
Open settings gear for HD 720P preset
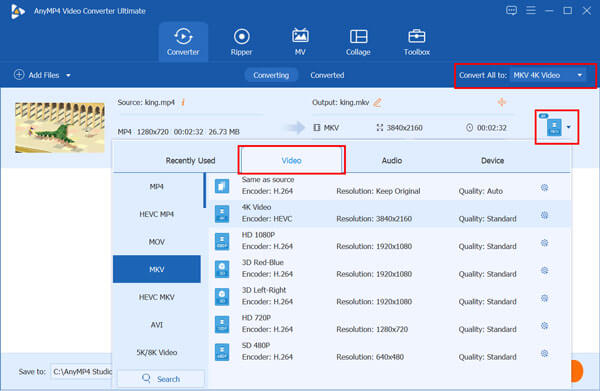[545, 326]
